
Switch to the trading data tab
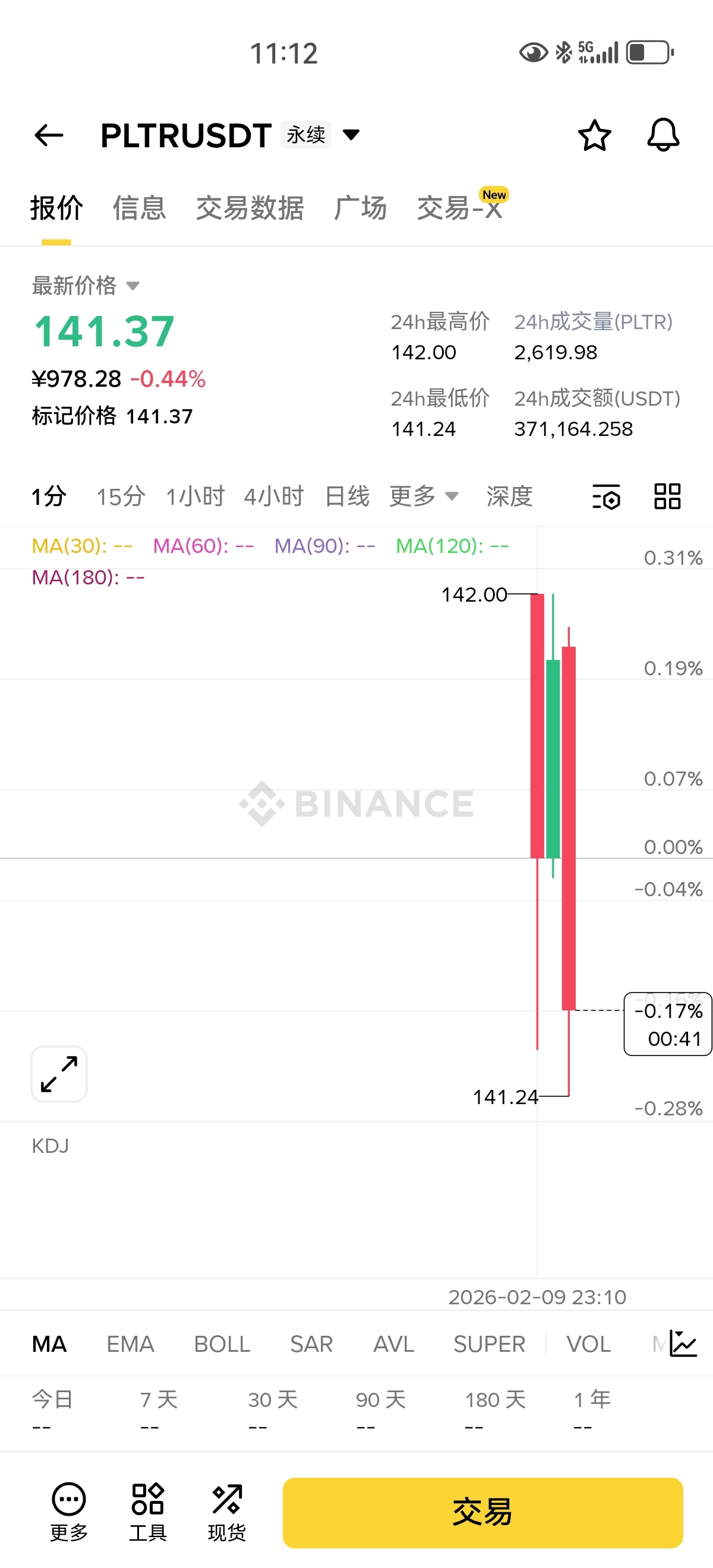(250, 208)
